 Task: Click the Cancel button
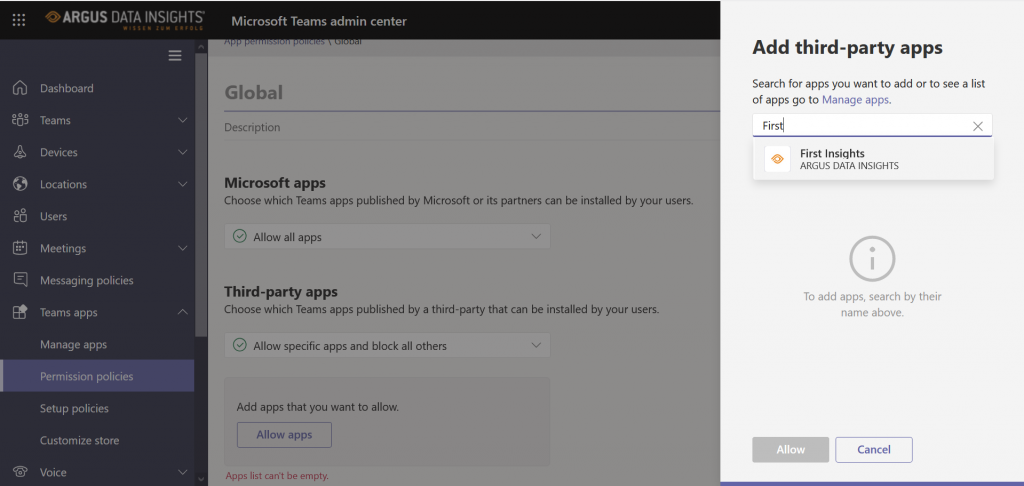(874, 449)
